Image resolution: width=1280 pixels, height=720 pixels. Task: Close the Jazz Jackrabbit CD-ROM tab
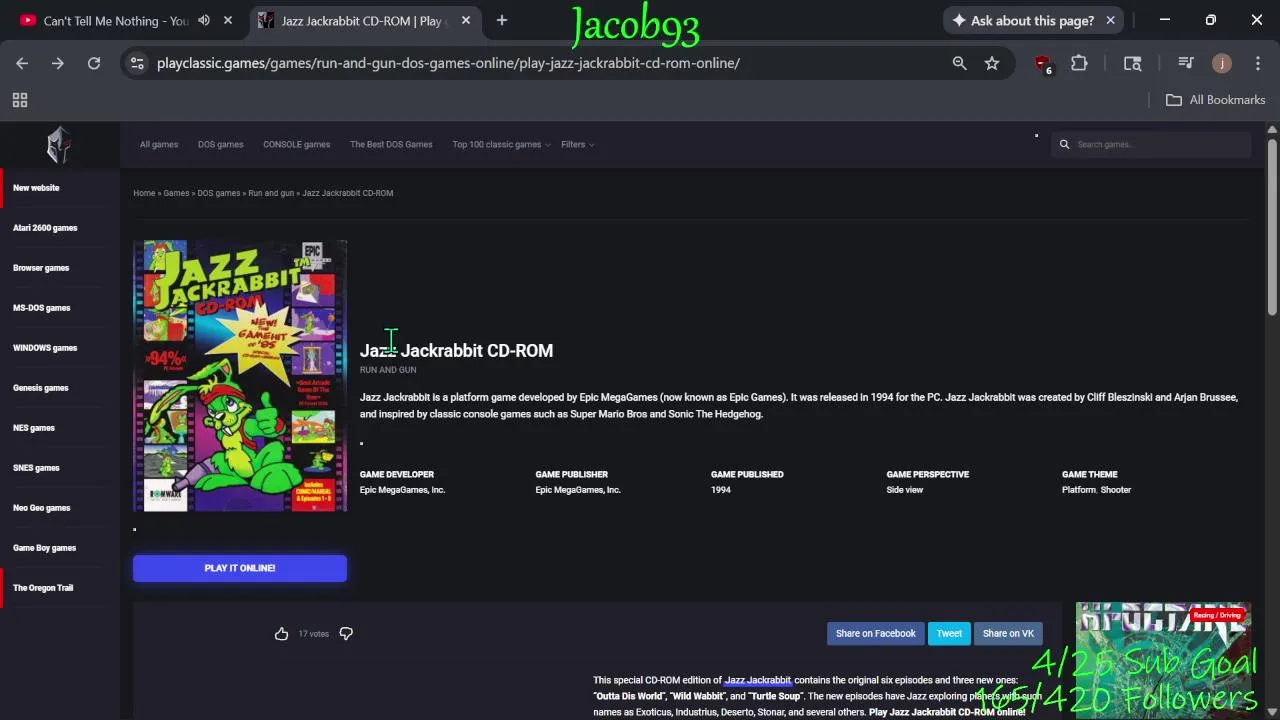(466, 20)
